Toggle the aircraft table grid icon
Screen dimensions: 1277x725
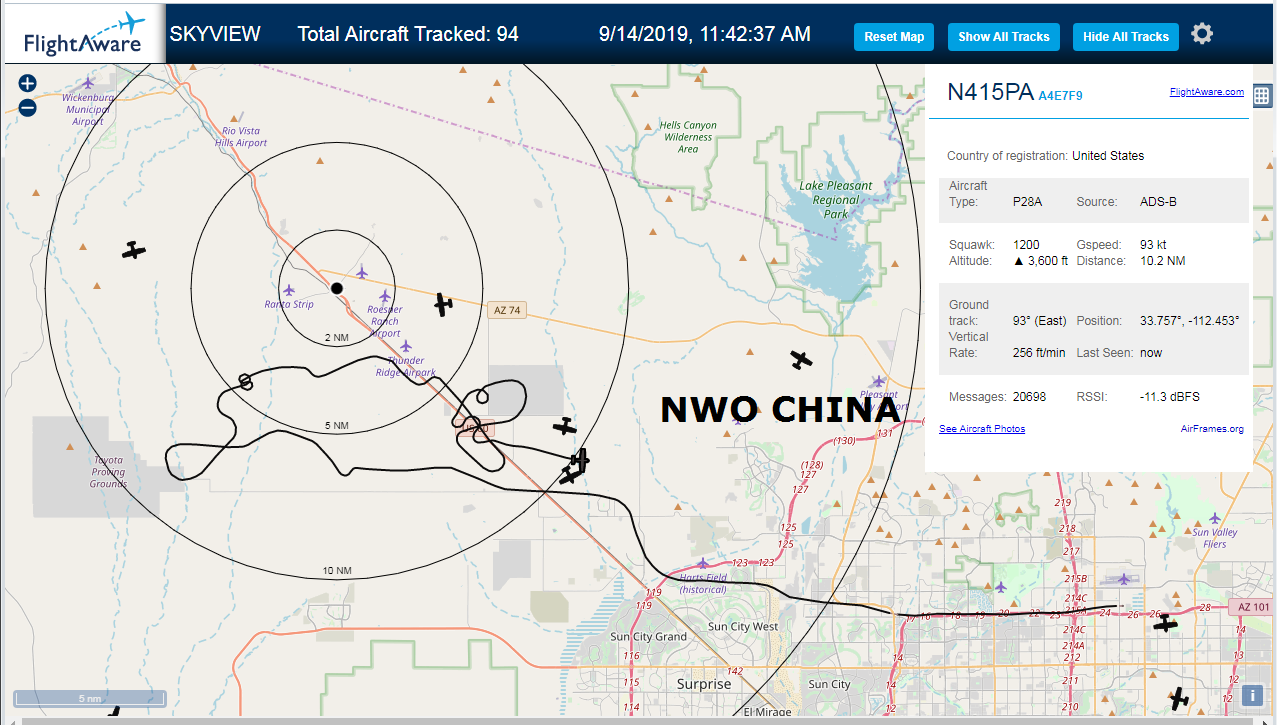pos(1262,96)
